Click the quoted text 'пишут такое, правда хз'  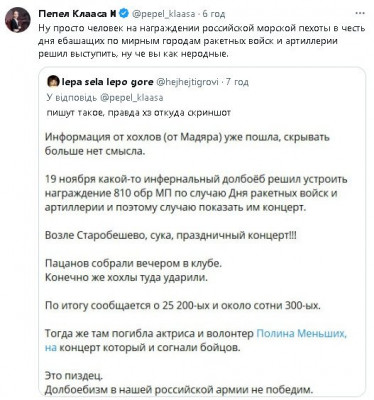tap(138, 113)
